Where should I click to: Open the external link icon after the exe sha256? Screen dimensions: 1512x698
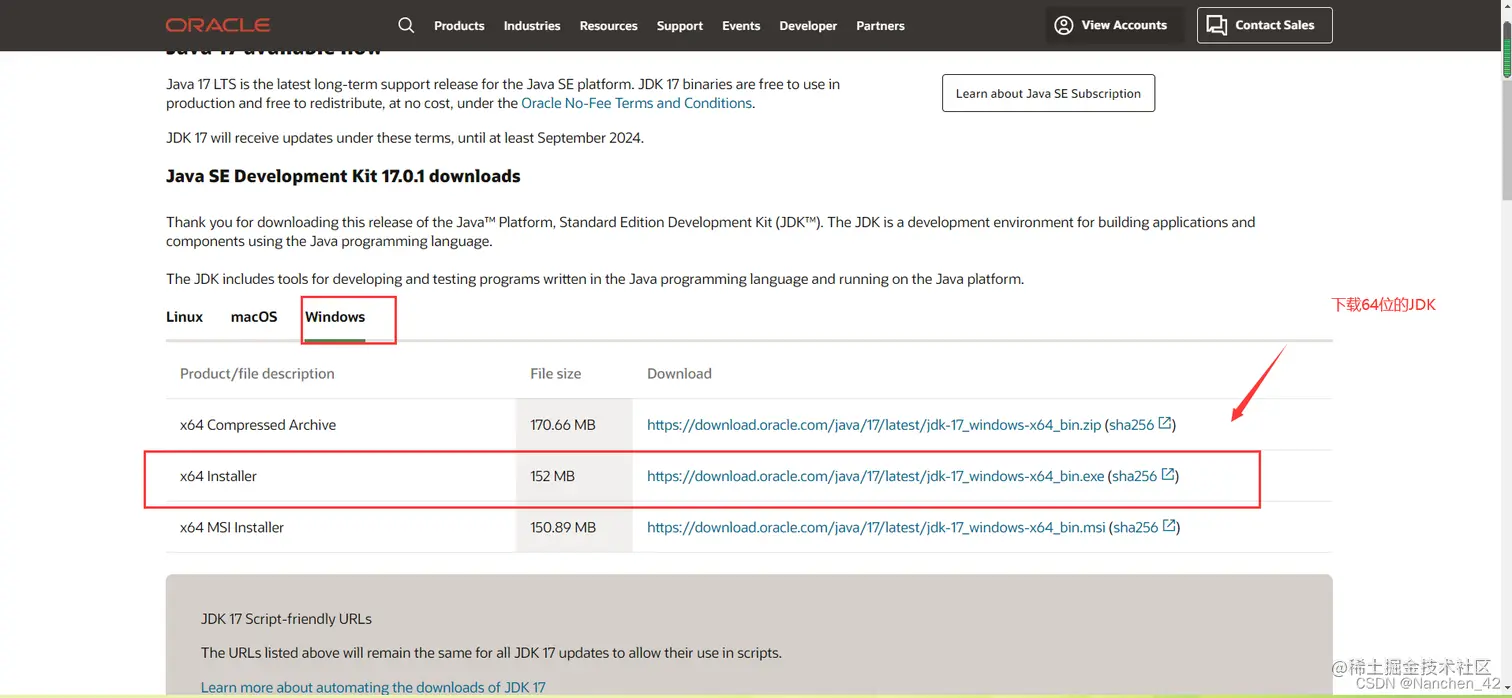point(1168,476)
